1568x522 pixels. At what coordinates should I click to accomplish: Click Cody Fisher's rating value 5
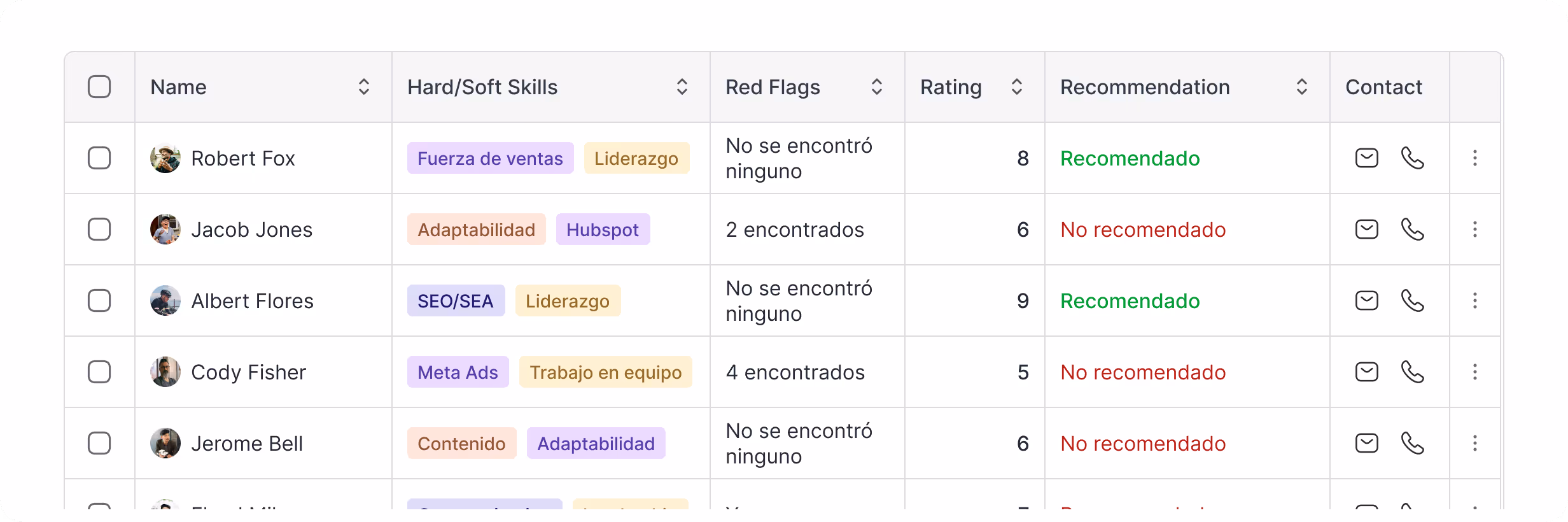[x=1023, y=372]
